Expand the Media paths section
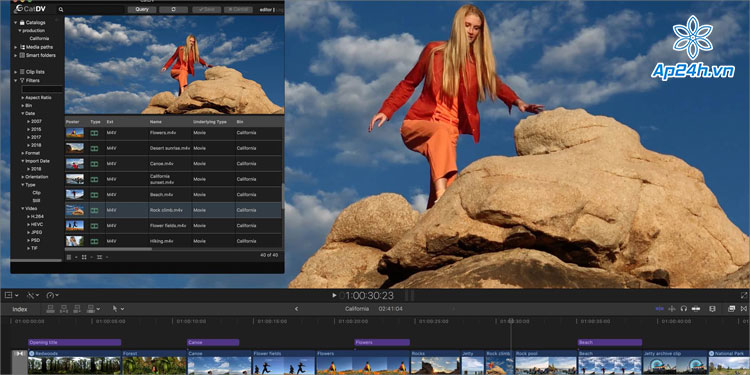This screenshot has height=375, width=750. click(16, 47)
